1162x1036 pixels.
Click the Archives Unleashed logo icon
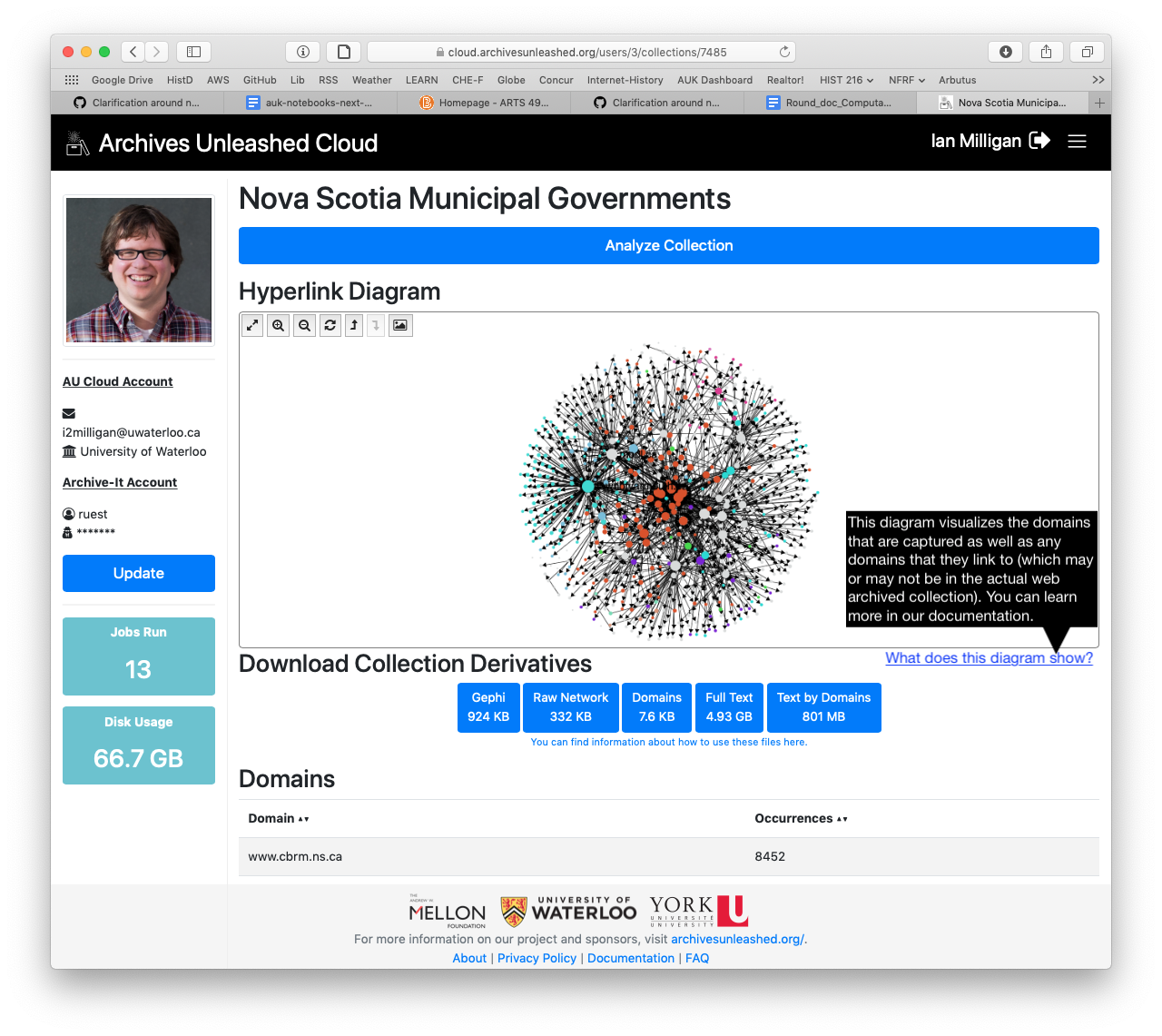coord(77,143)
